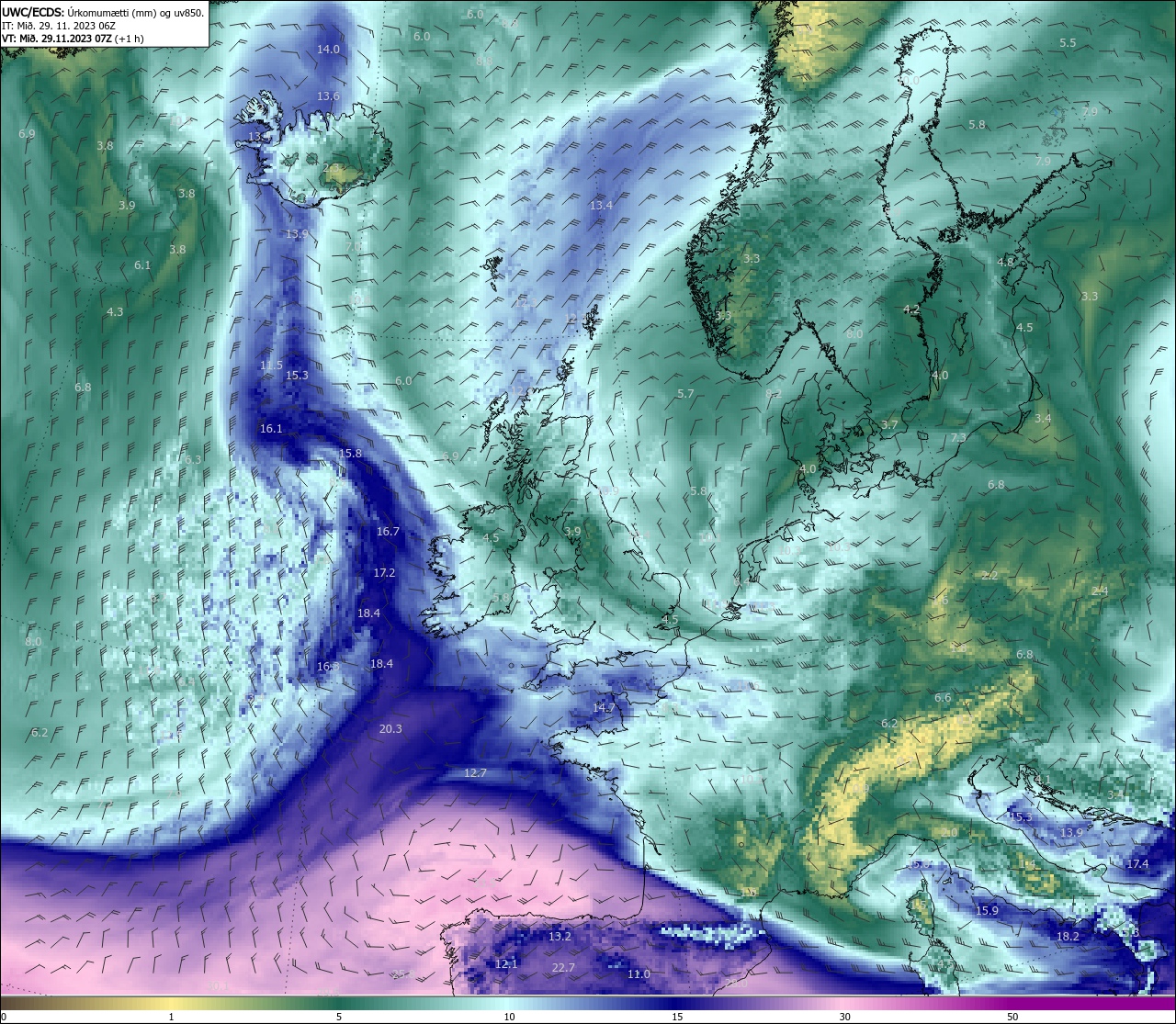Click the 14.0 value north of Iceland
Viewport: 1176px width, 1024px height.
(x=328, y=50)
